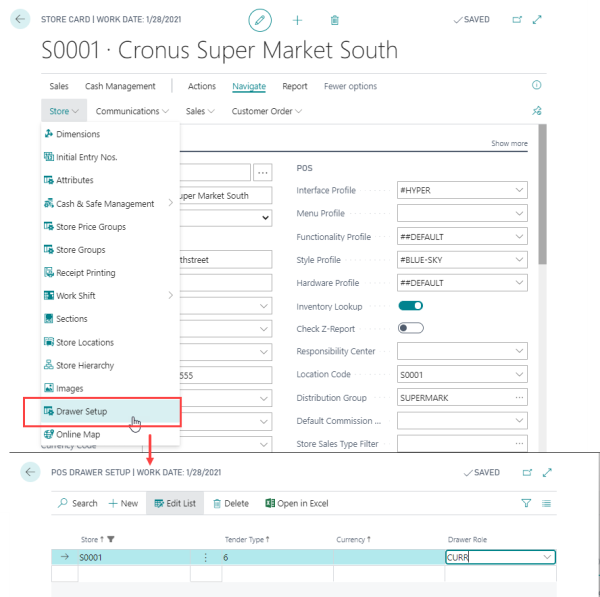The width and height of the screenshot is (600, 597).
Task: Click the back arrow on Store Card
Action: click(19, 19)
